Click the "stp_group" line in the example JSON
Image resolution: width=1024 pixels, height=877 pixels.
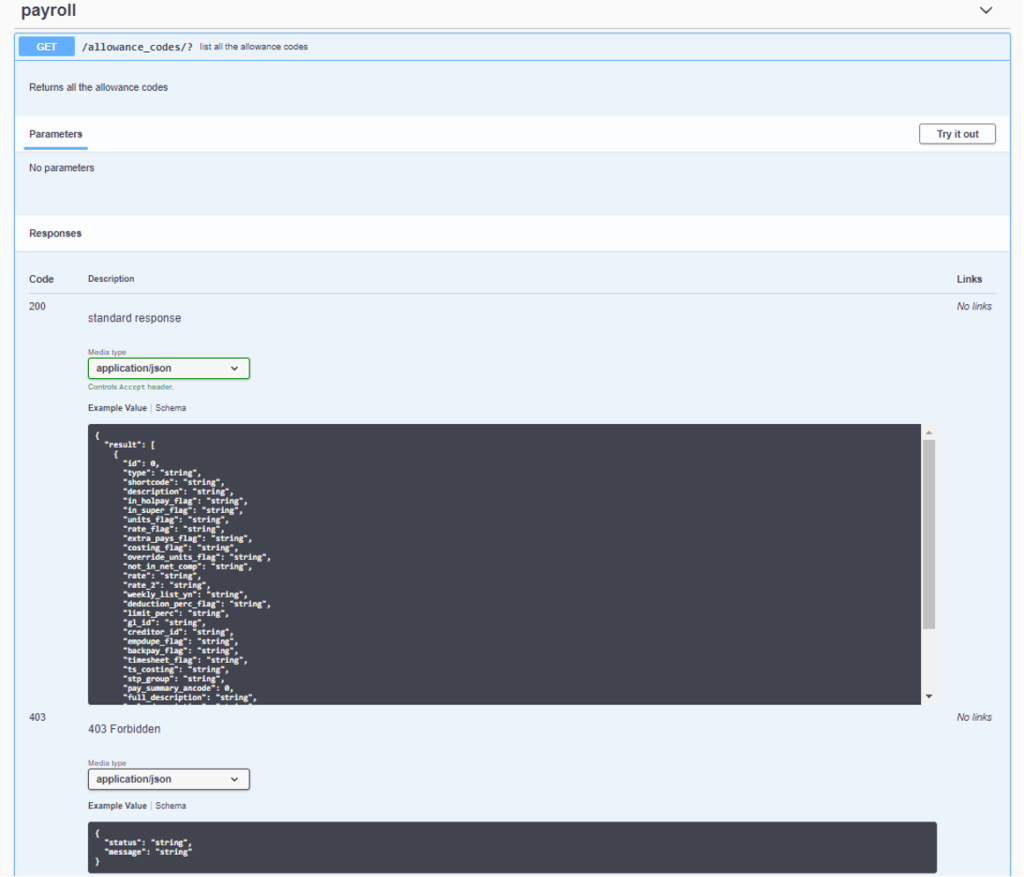174,679
